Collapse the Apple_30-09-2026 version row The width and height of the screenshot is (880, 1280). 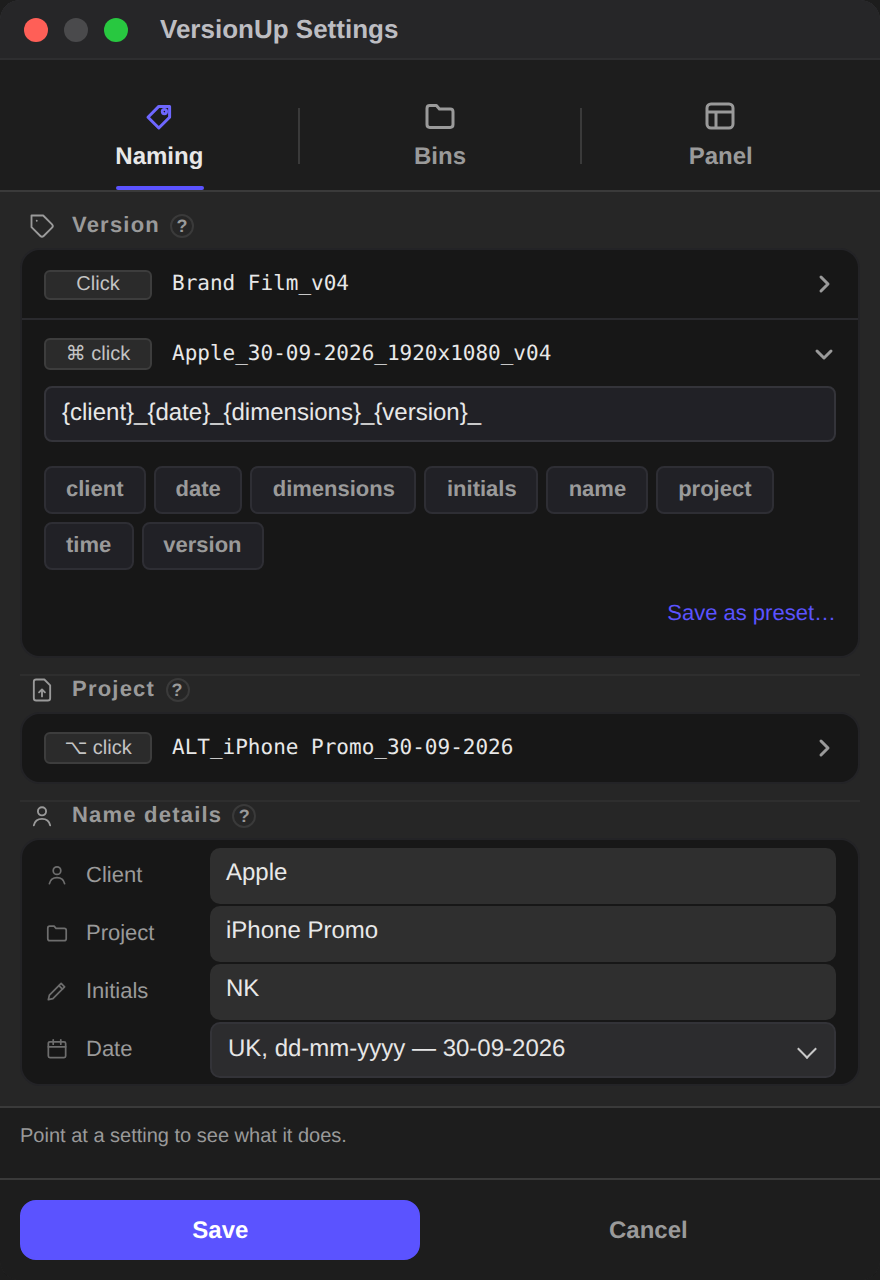(824, 354)
